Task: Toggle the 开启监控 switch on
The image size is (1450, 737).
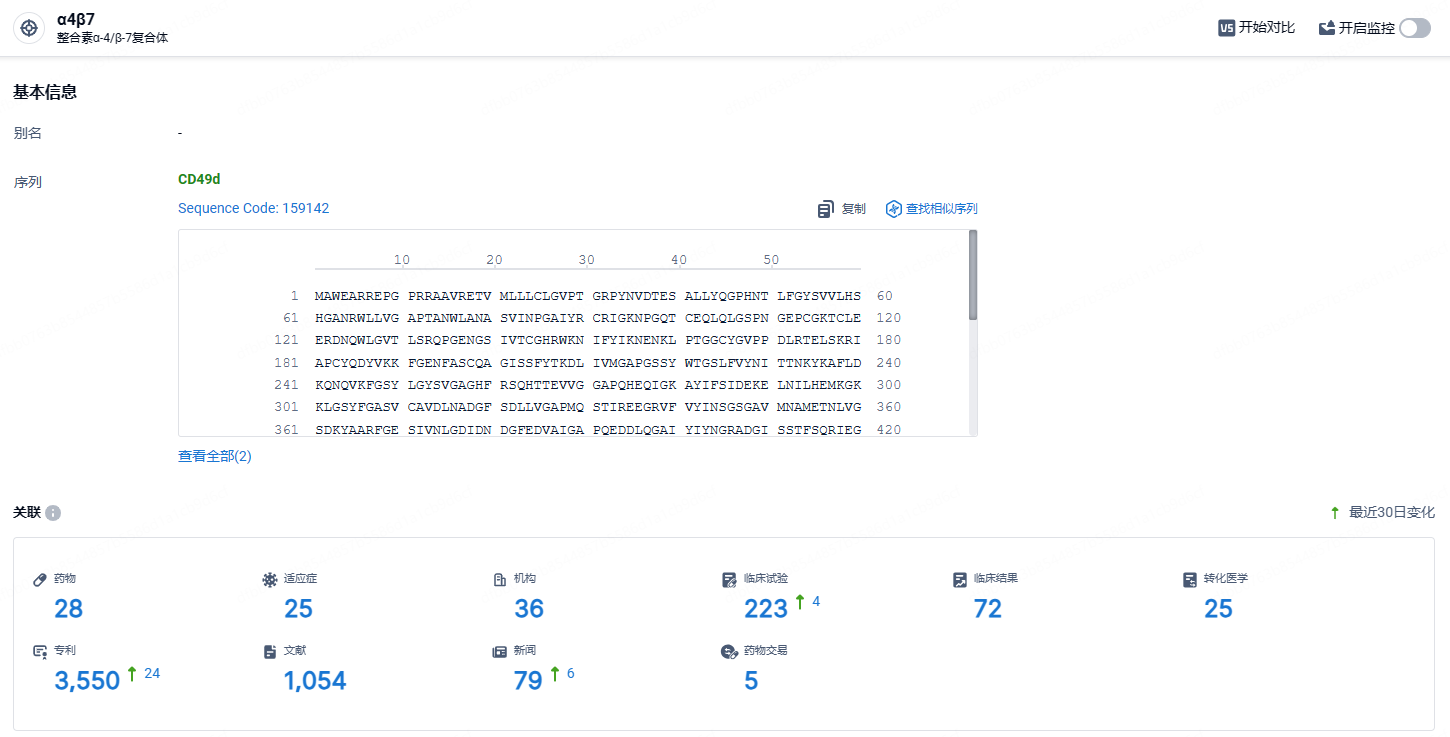Action: click(x=1415, y=28)
